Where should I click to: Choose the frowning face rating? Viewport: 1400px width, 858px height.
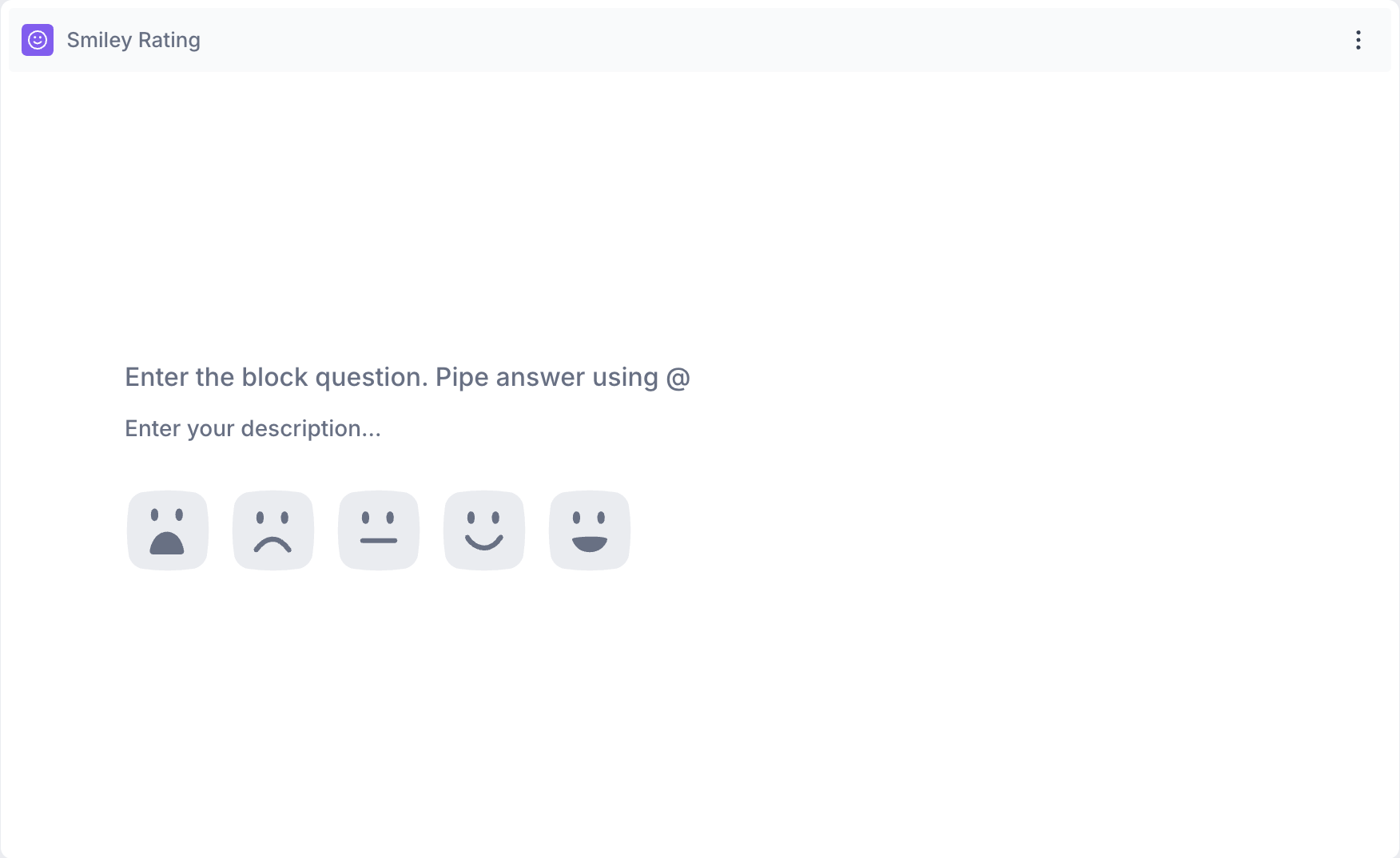tap(273, 530)
